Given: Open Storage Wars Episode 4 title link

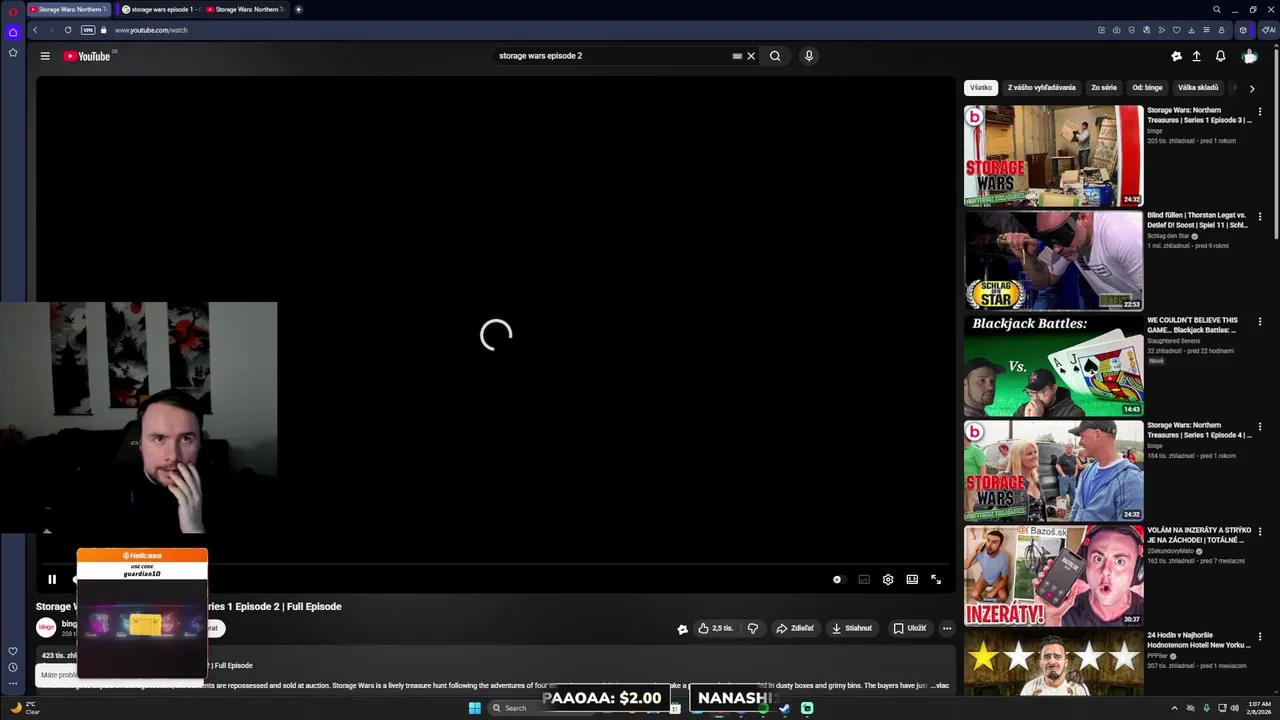Looking at the screenshot, I should (1199, 430).
